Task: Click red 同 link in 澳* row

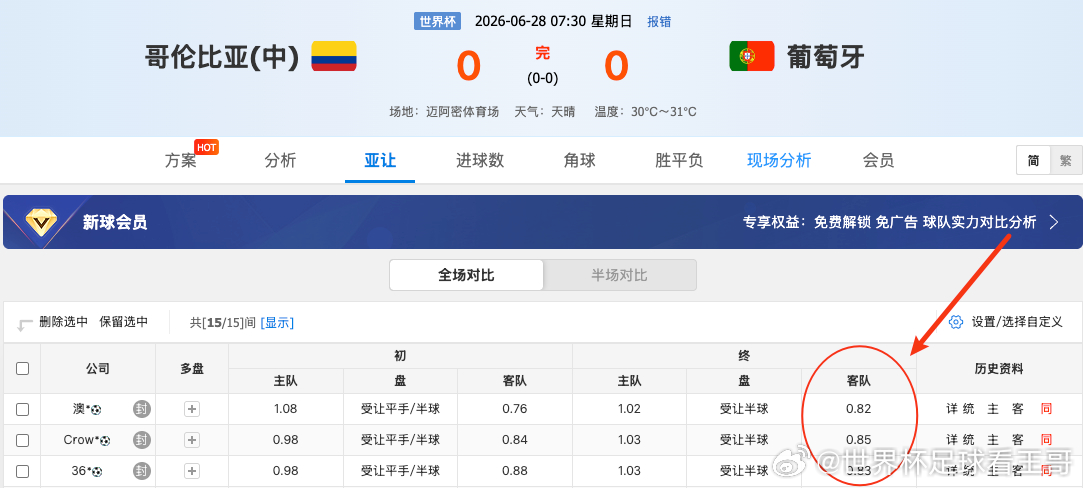Action: (x=1046, y=409)
